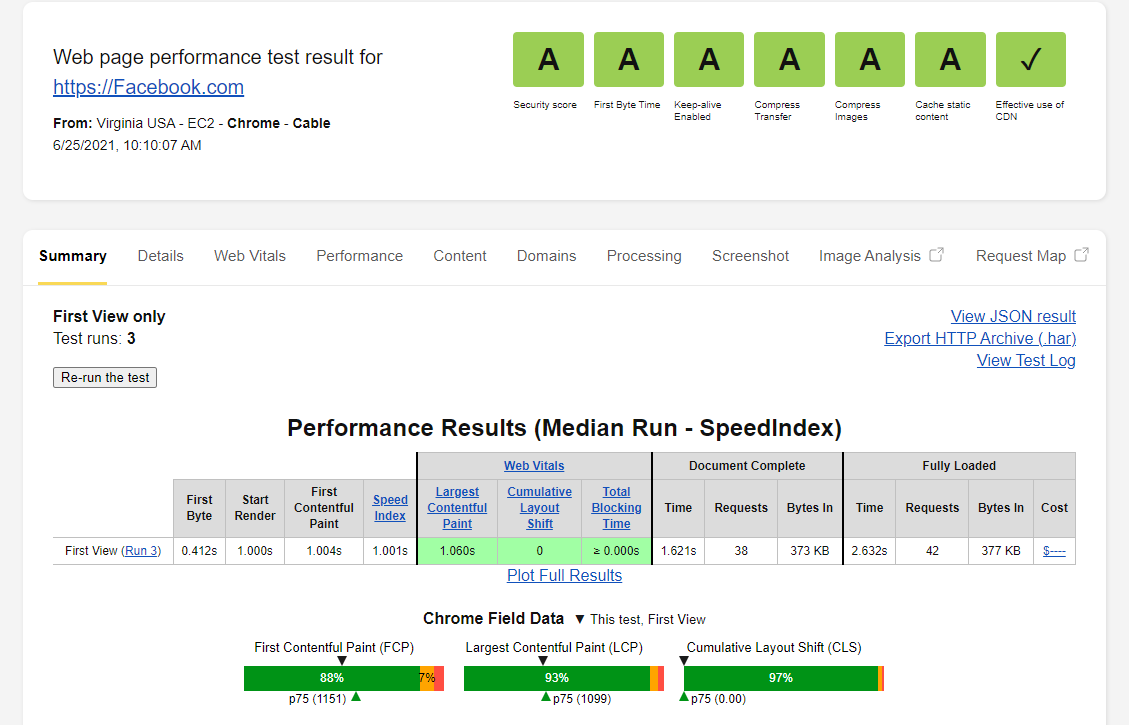1129x725 pixels.
Task: Click the LCP 93% green bar
Action: [557, 678]
